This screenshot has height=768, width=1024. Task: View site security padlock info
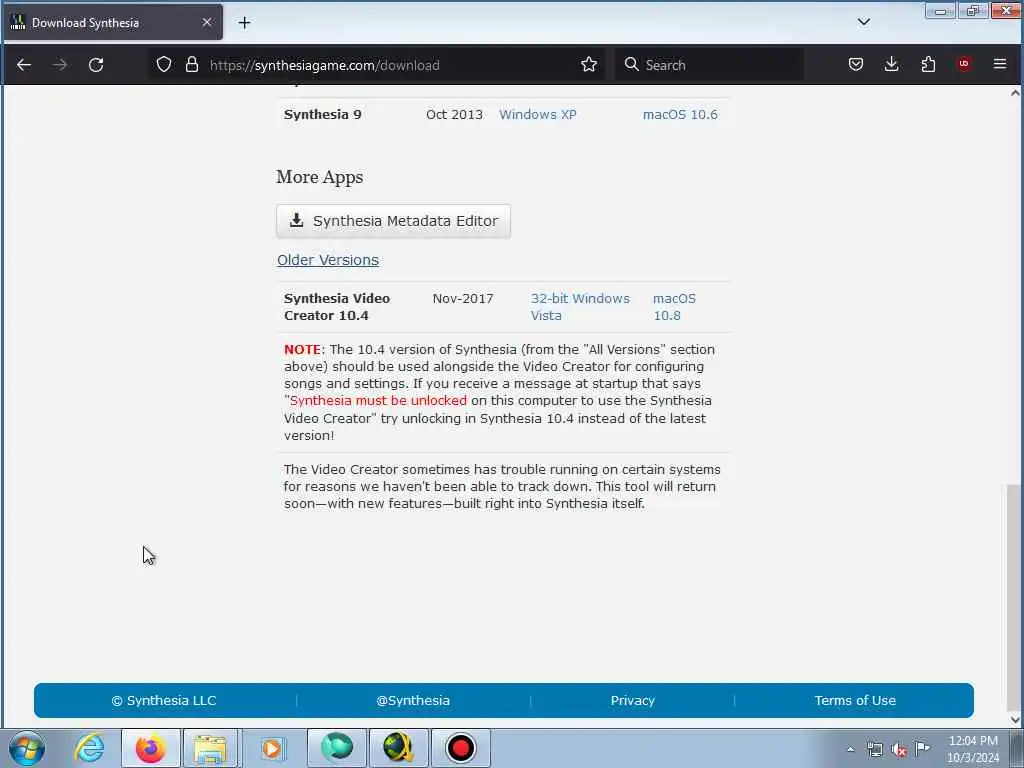[191, 64]
